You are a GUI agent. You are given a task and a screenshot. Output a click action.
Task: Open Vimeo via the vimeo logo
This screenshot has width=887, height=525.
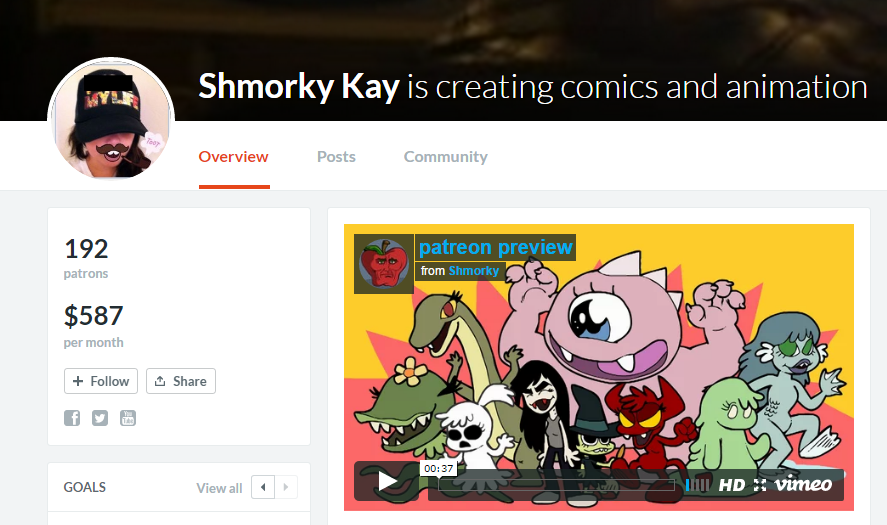pos(803,484)
